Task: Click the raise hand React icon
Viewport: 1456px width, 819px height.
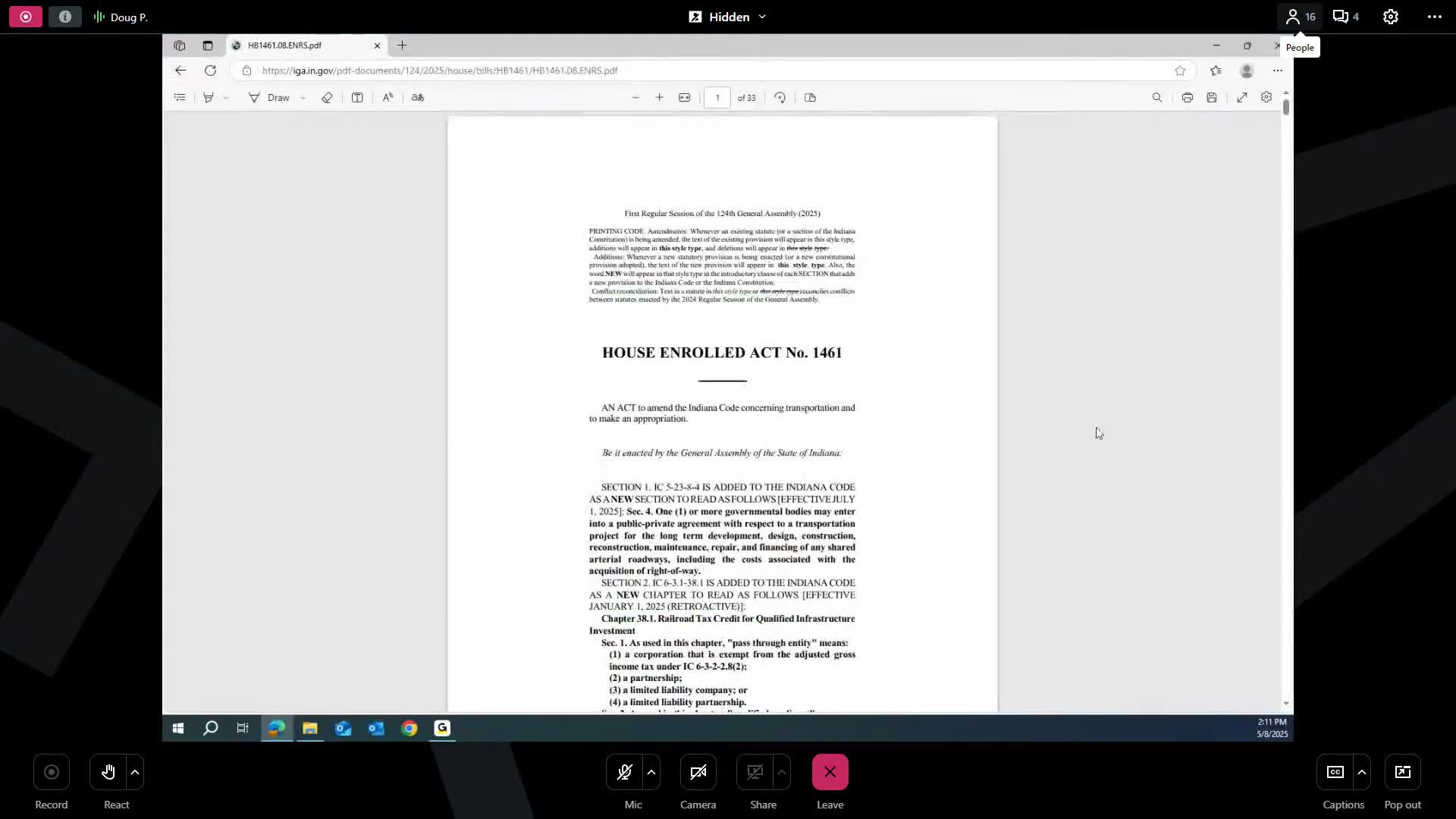Action: click(108, 772)
